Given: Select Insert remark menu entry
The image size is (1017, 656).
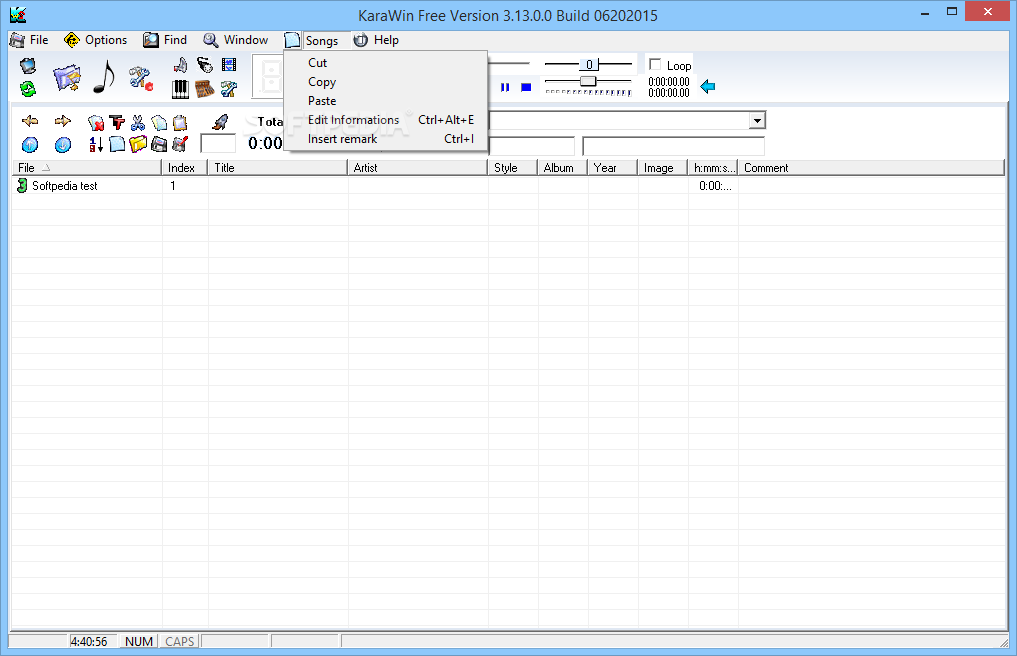Looking at the screenshot, I should [x=385, y=139].
